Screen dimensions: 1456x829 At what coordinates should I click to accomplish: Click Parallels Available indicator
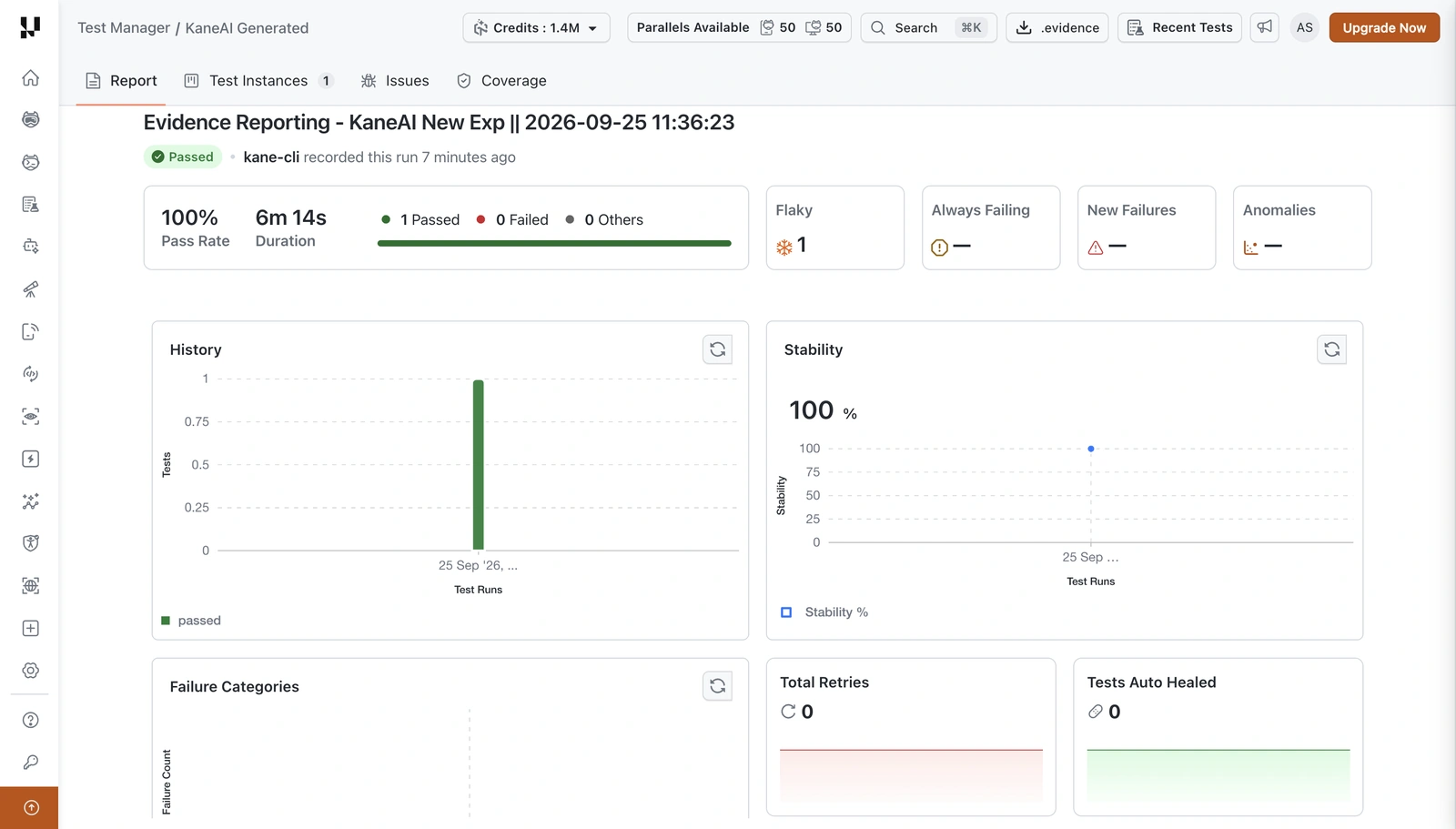(739, 27)
